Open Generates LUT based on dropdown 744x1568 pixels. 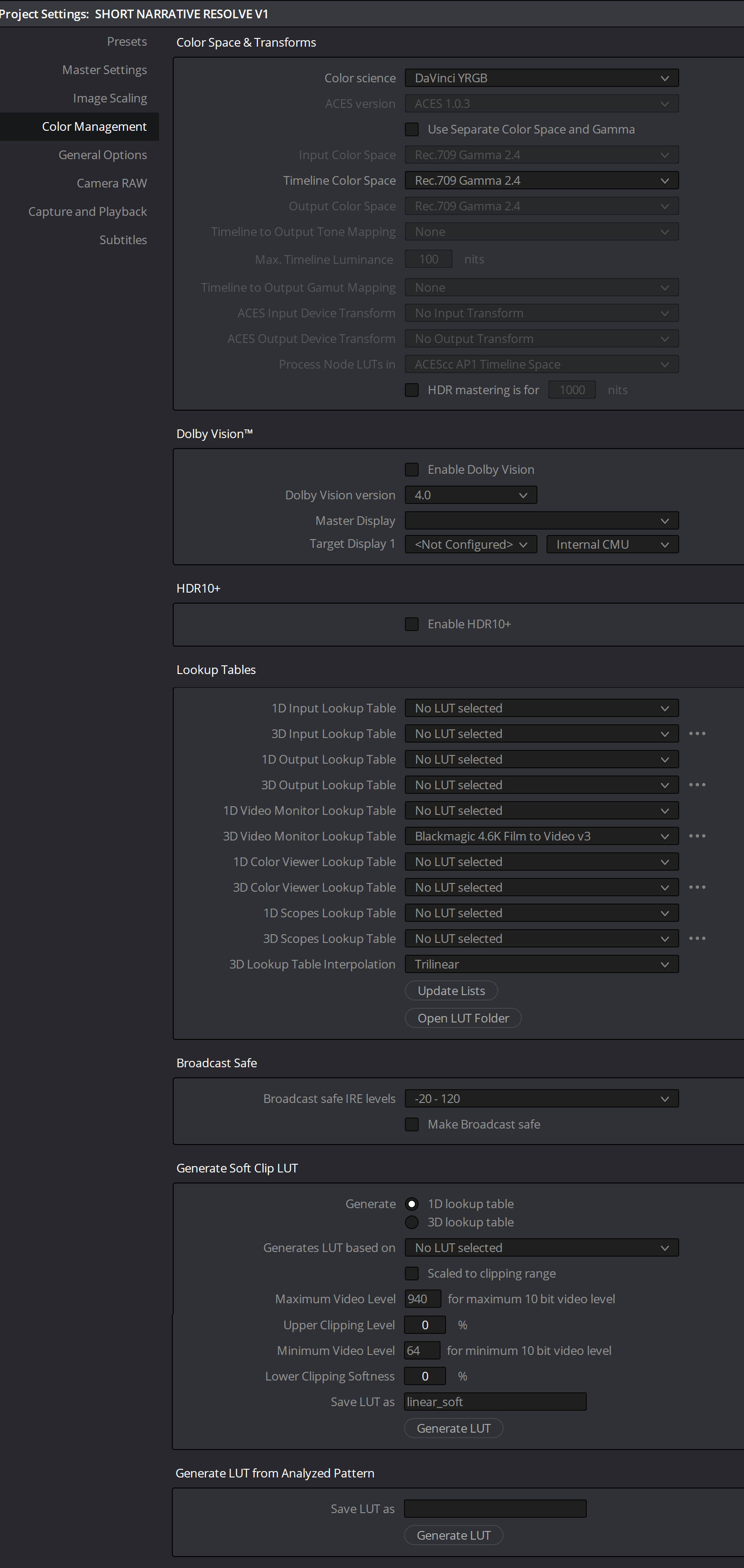(542, 1248)
